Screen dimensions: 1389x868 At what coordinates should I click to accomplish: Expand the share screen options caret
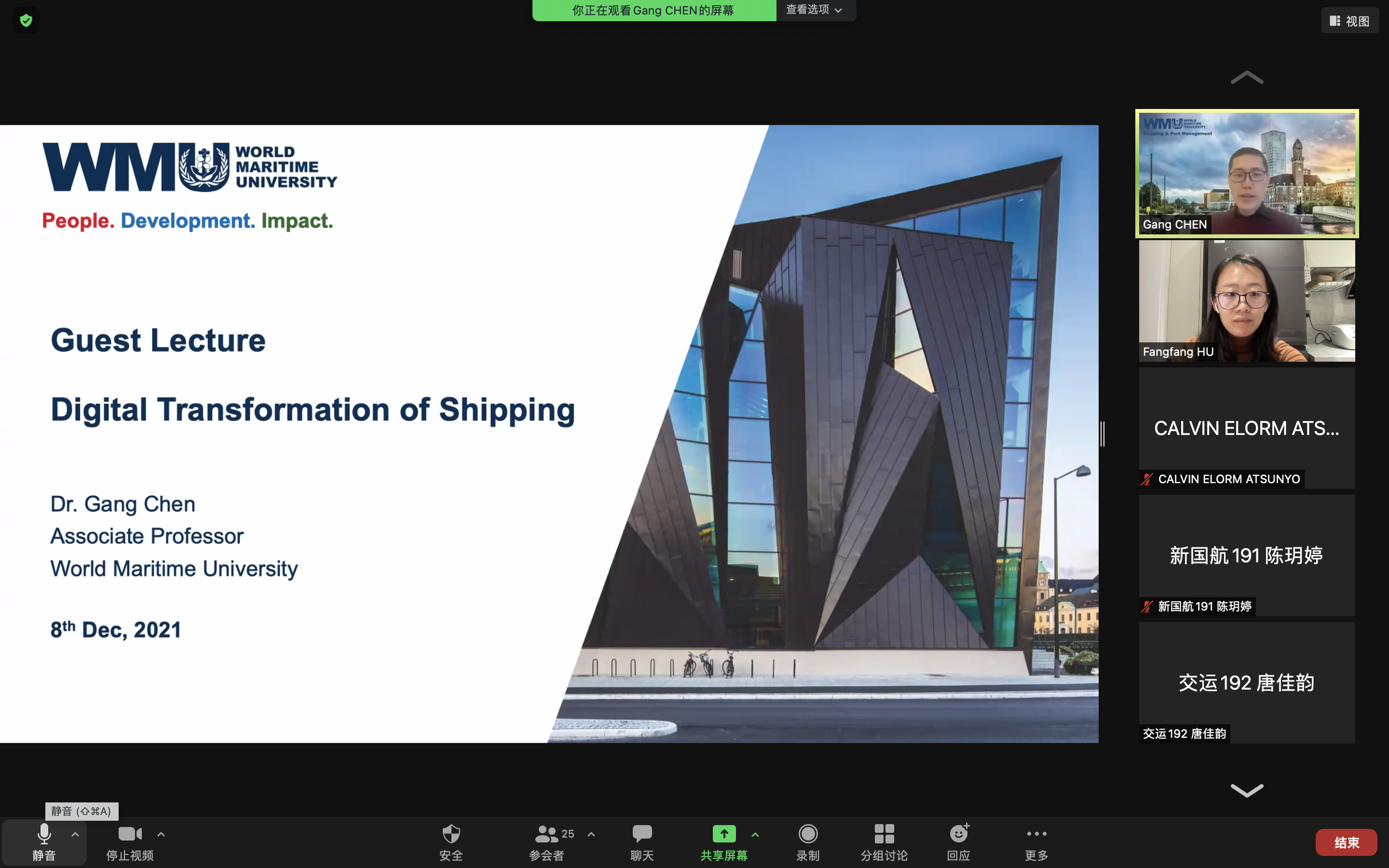(x=755, y=835)
